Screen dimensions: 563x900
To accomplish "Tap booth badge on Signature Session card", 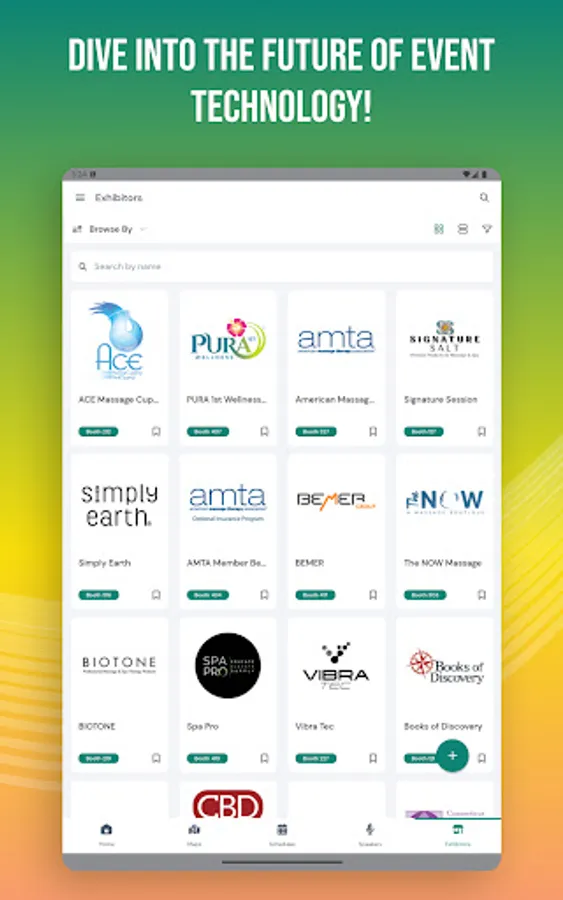I will coord(424,432).
